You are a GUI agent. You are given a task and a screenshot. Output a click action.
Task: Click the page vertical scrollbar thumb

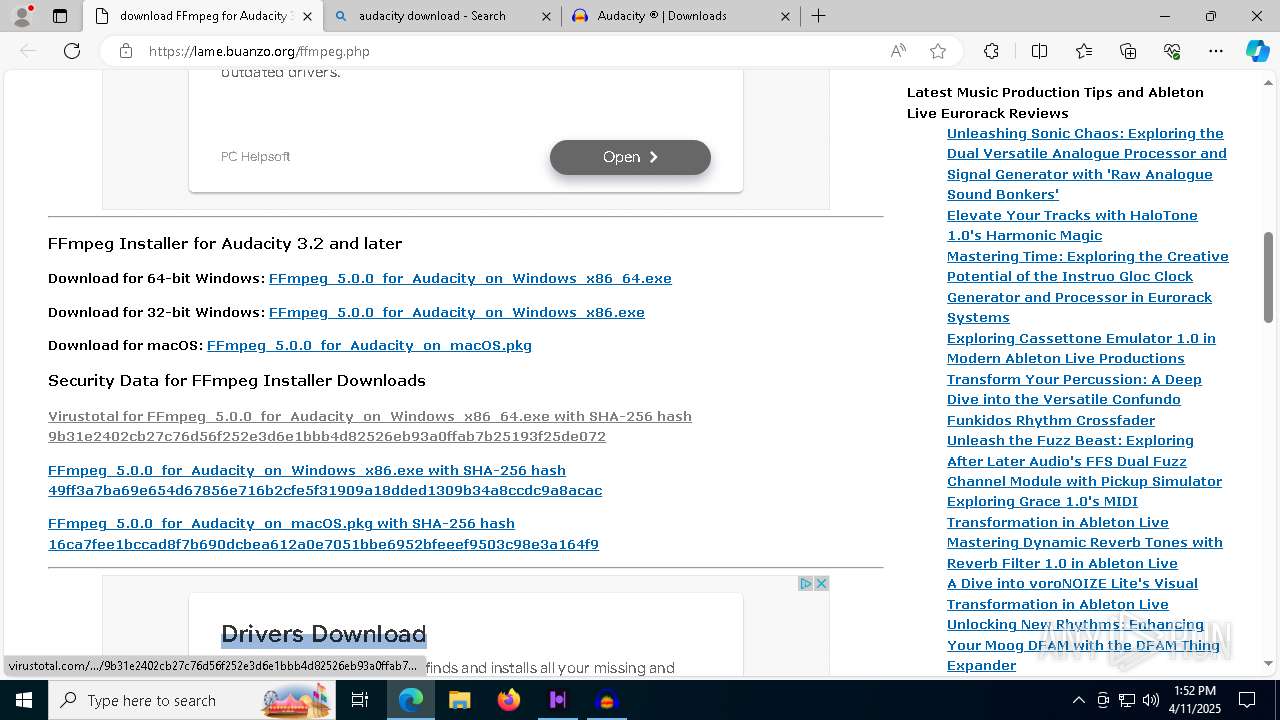(x=1268, y=277)
